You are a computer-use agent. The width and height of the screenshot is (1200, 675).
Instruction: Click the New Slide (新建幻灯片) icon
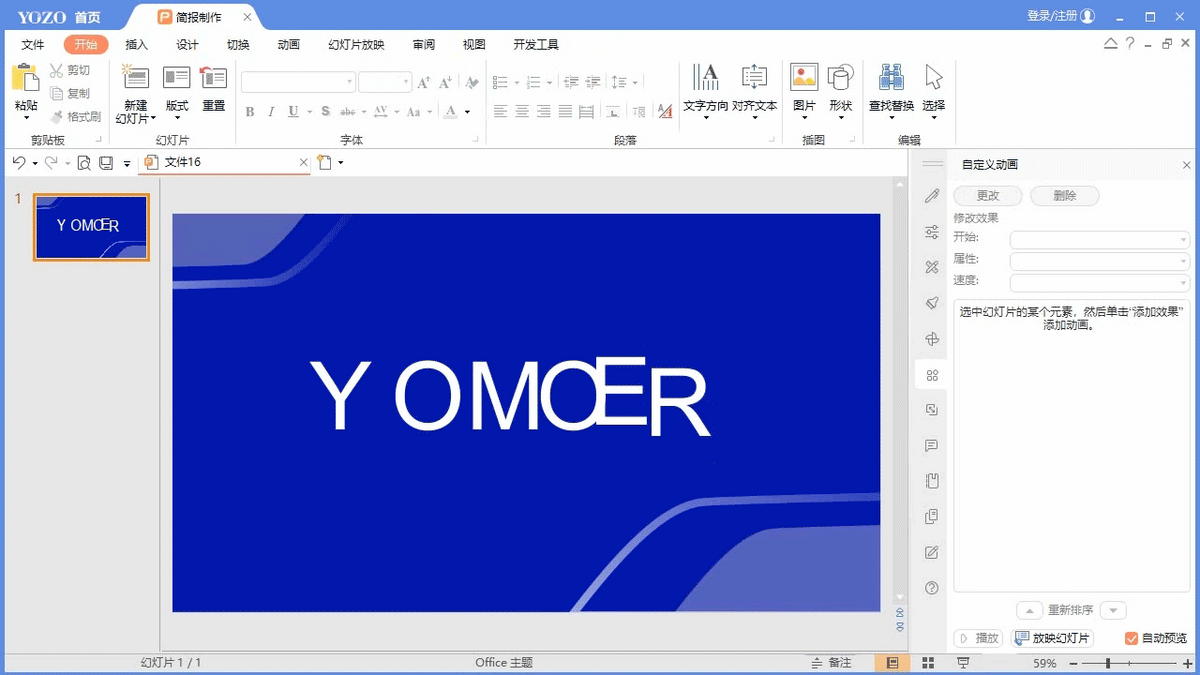(135, 77)
